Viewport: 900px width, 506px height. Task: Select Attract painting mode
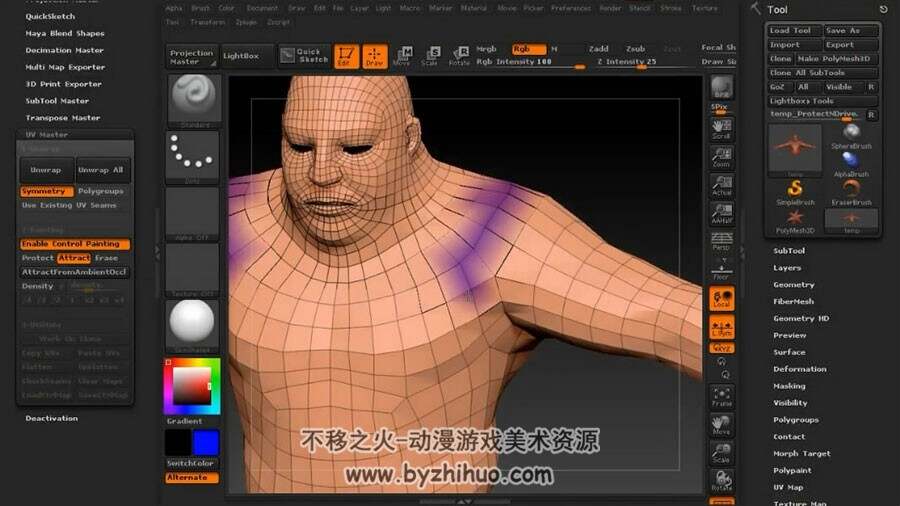(x=74, y=258)
